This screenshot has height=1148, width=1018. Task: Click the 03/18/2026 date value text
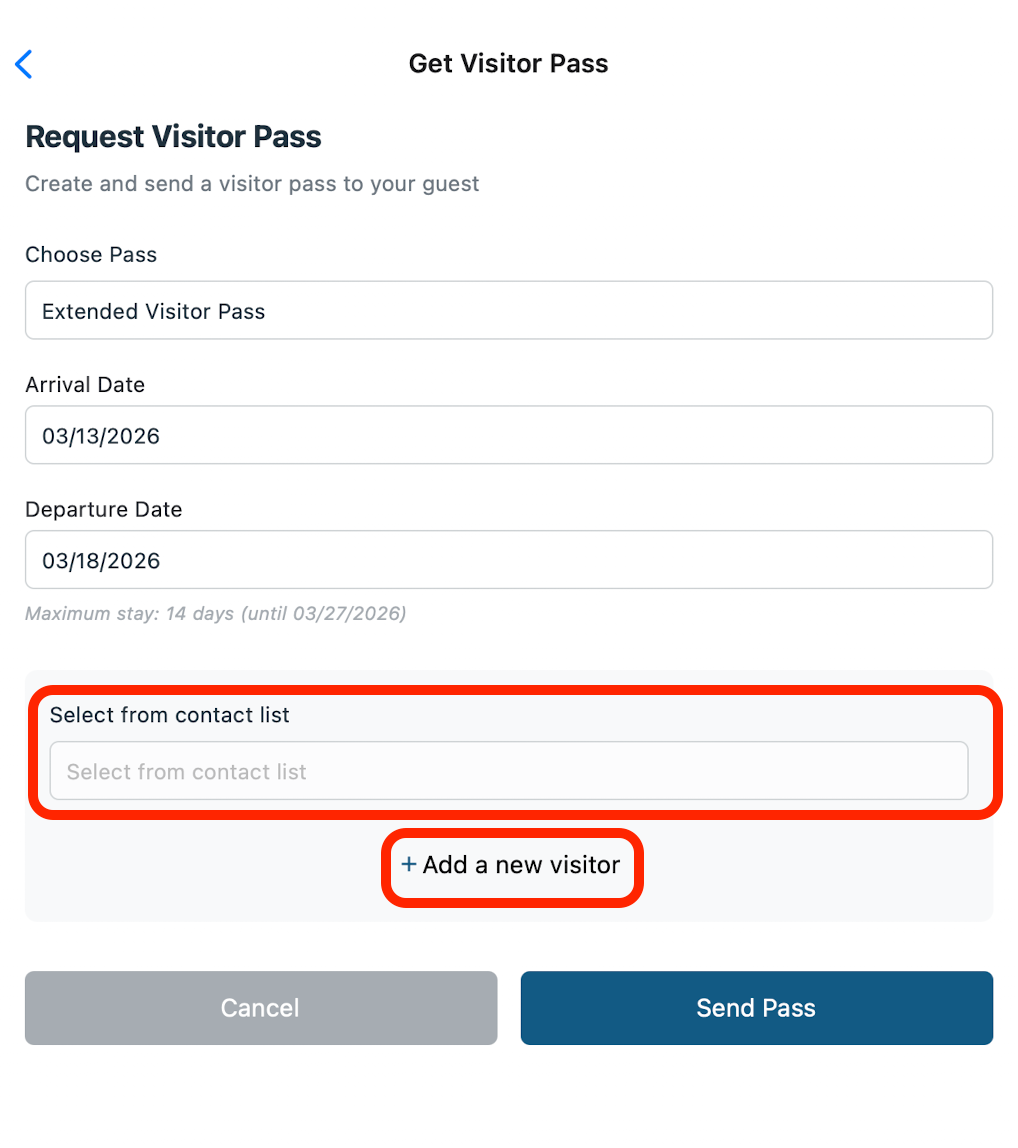pyautogui.click(x=101, y=561)
